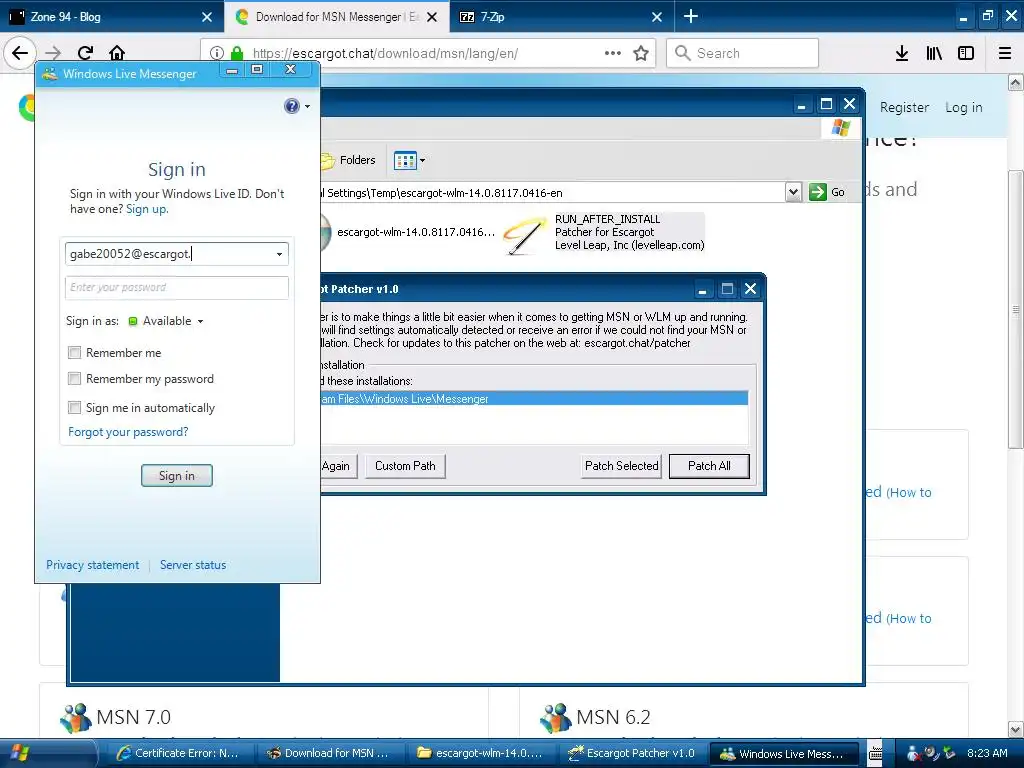The width and height of the screenshot is (1024, 768).
Task: Bookmark this page with the star
Action: click(x=641, y=53)
